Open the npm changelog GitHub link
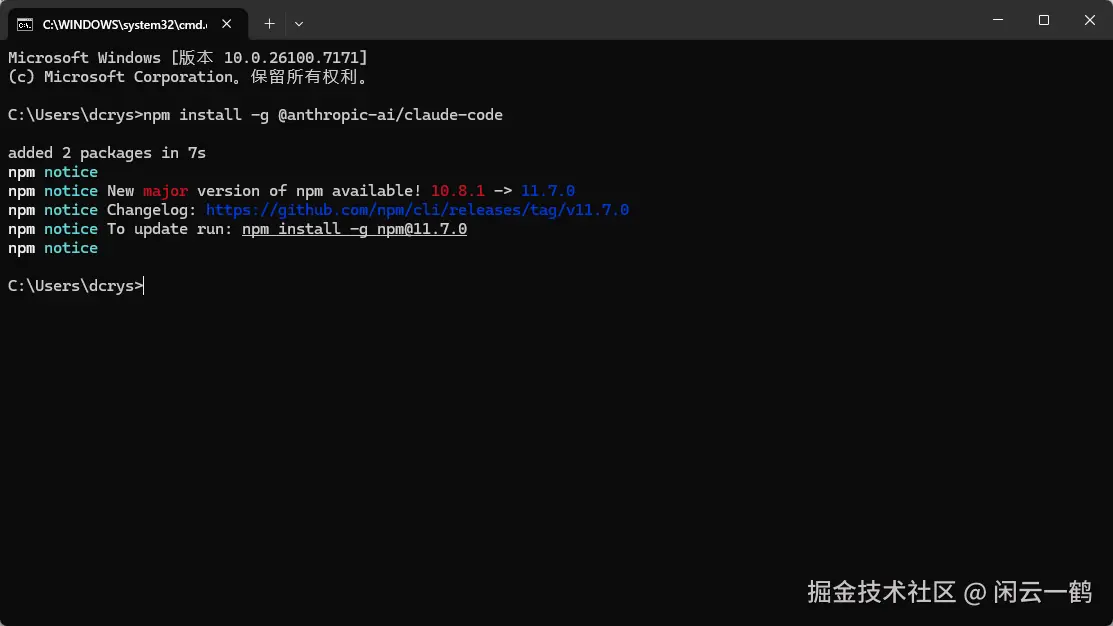Screen dimensions: 1113x626 tap(417, 210)
